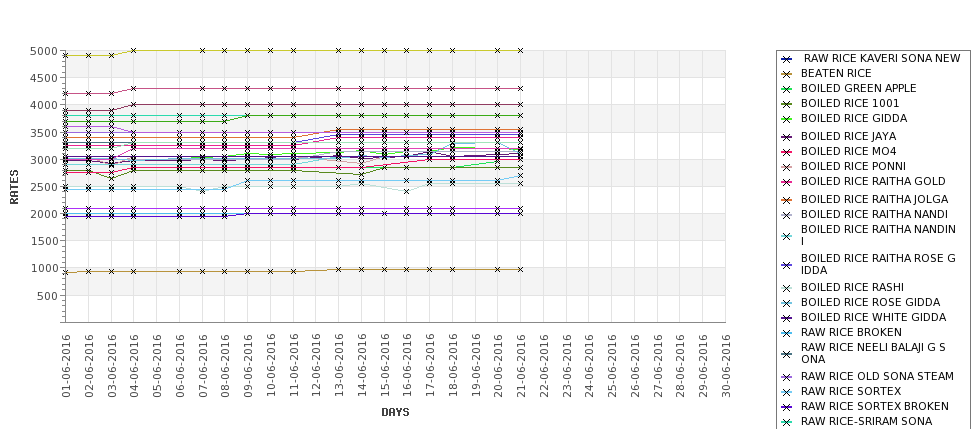Select the BOILED RICE JAYA legend entry
The width and height of the screenshot is (975, 429).
coord(848,136)
